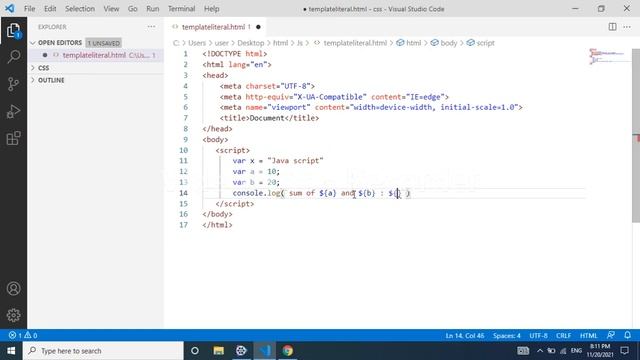Open Google Chrome from the taskbar
640x360 pixels.
point(288,351)
